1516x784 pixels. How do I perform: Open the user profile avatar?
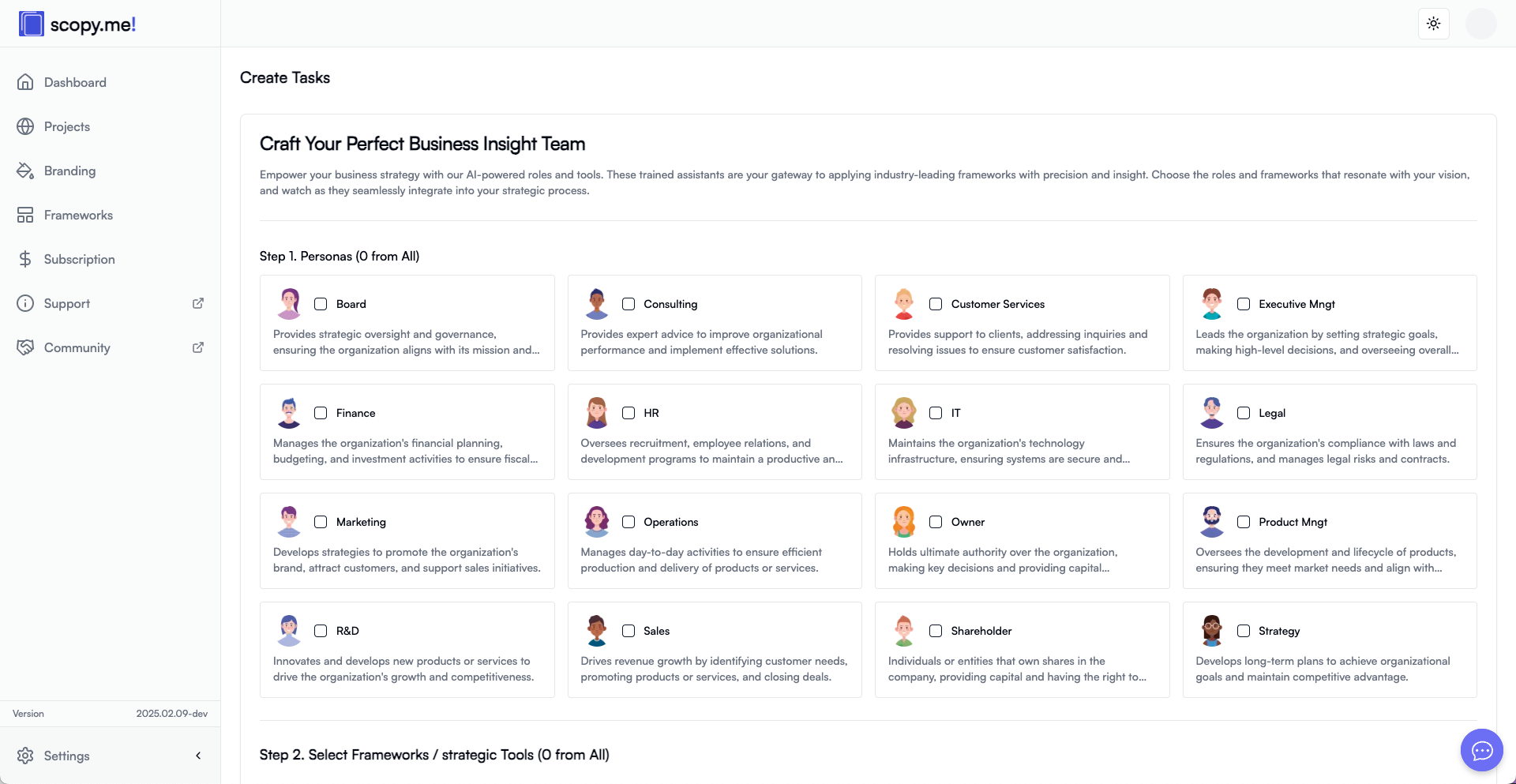point(1480,24)
